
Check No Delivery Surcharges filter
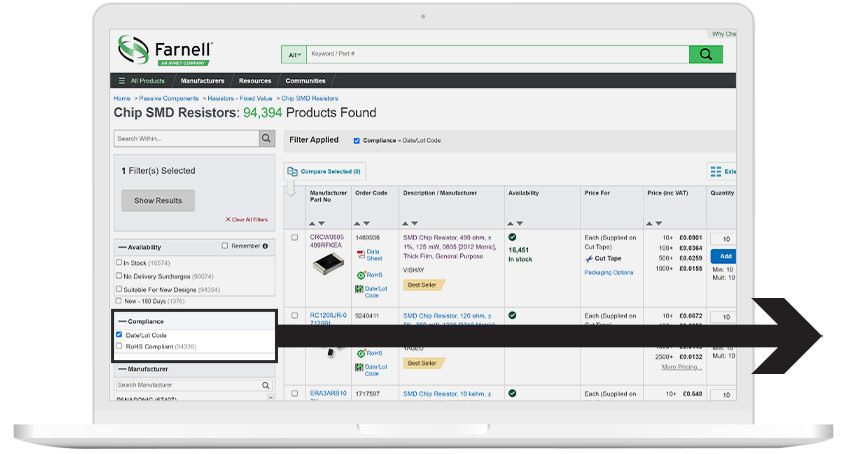pos(119,276)
